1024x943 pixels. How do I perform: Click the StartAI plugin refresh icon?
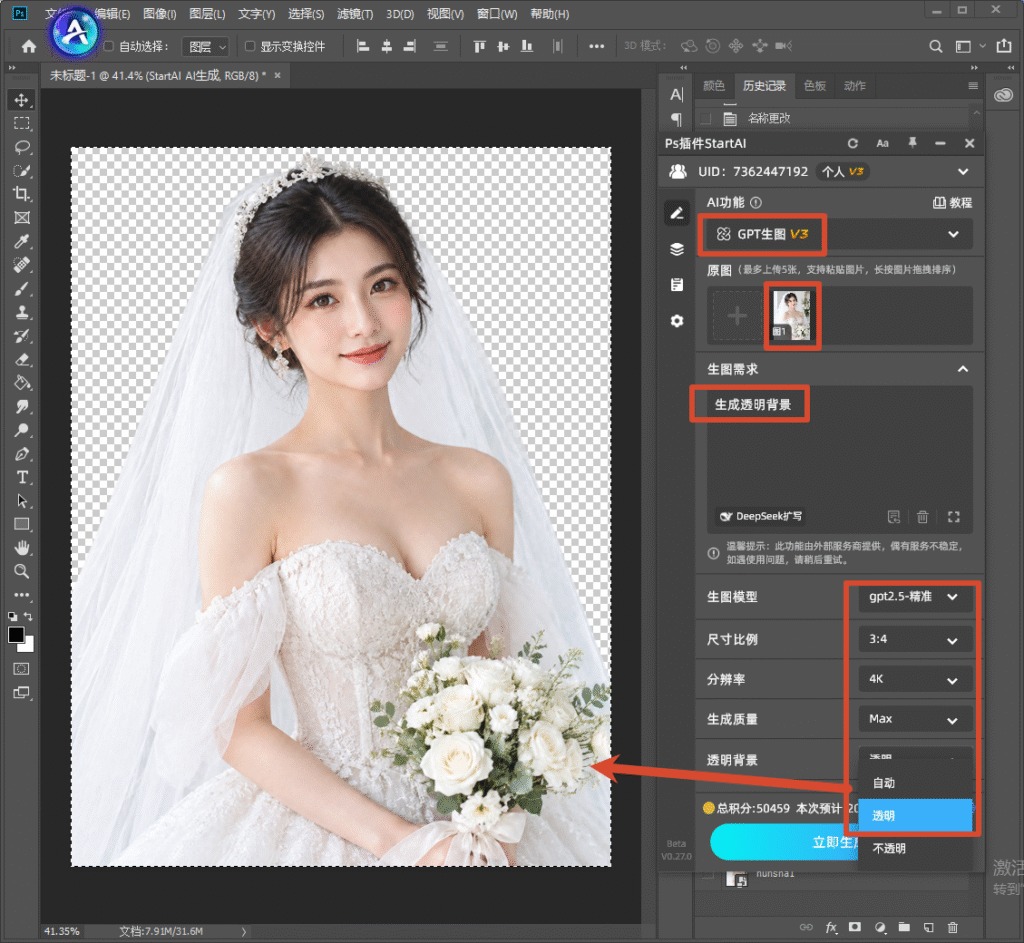click(852, 144)
